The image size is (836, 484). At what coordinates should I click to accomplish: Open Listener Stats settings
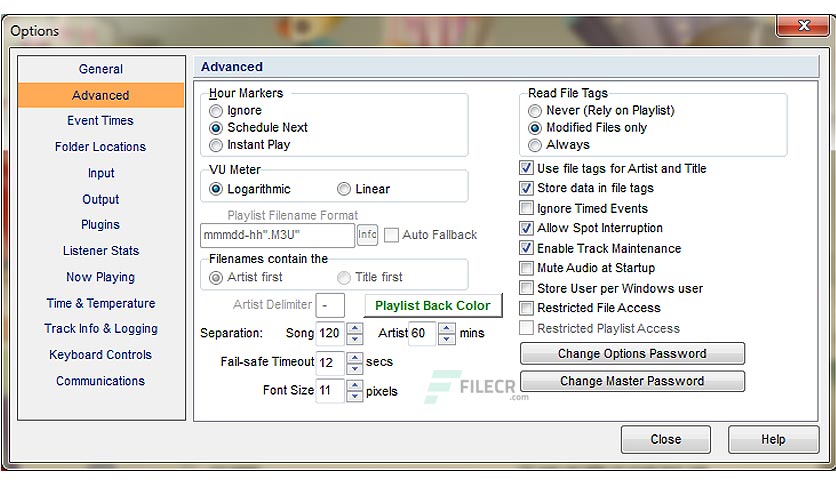click(101, 251)
